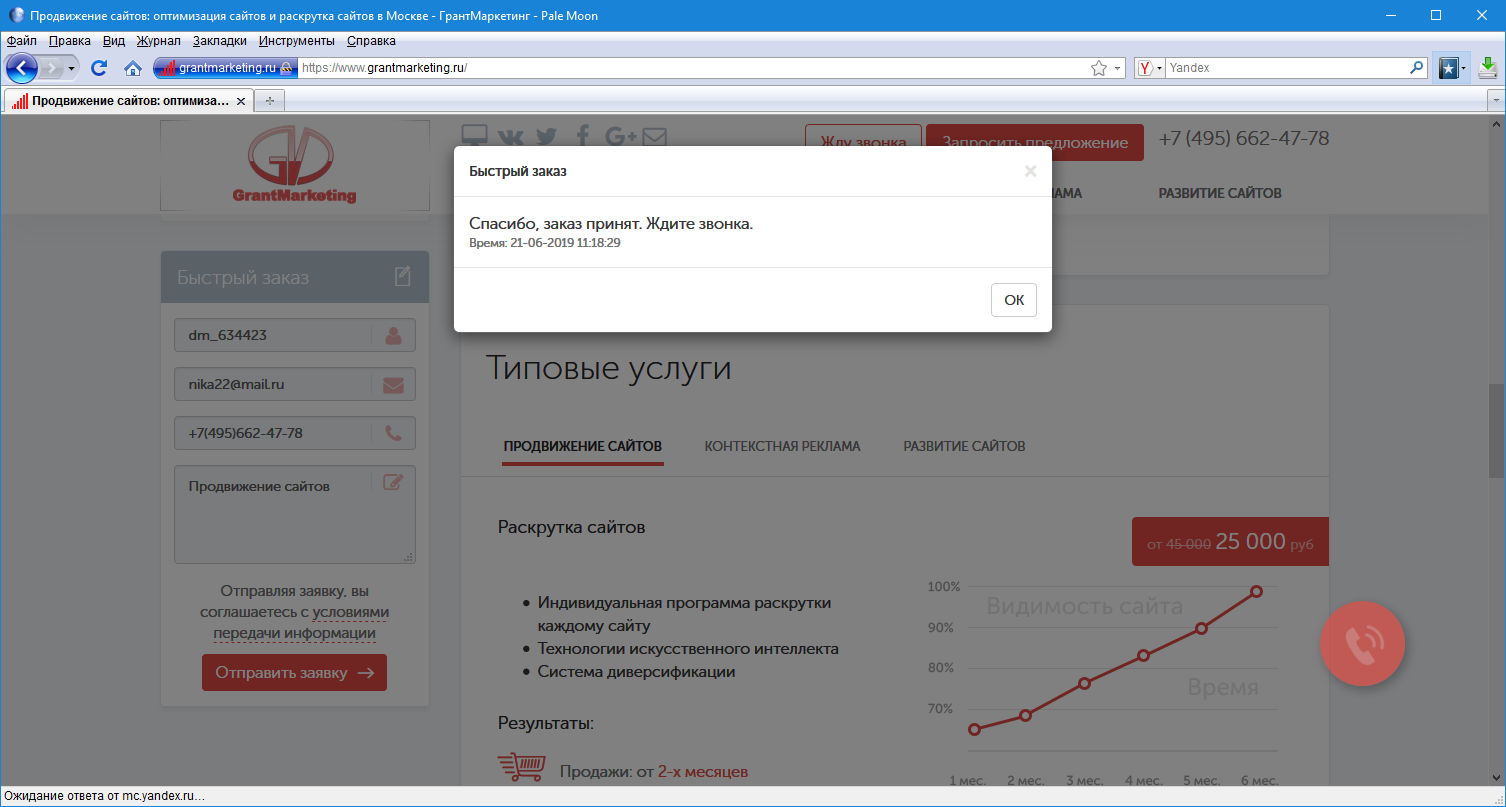Open the Закладки menu
Viewport: 1506px width, 807px height.
(220, 41)
